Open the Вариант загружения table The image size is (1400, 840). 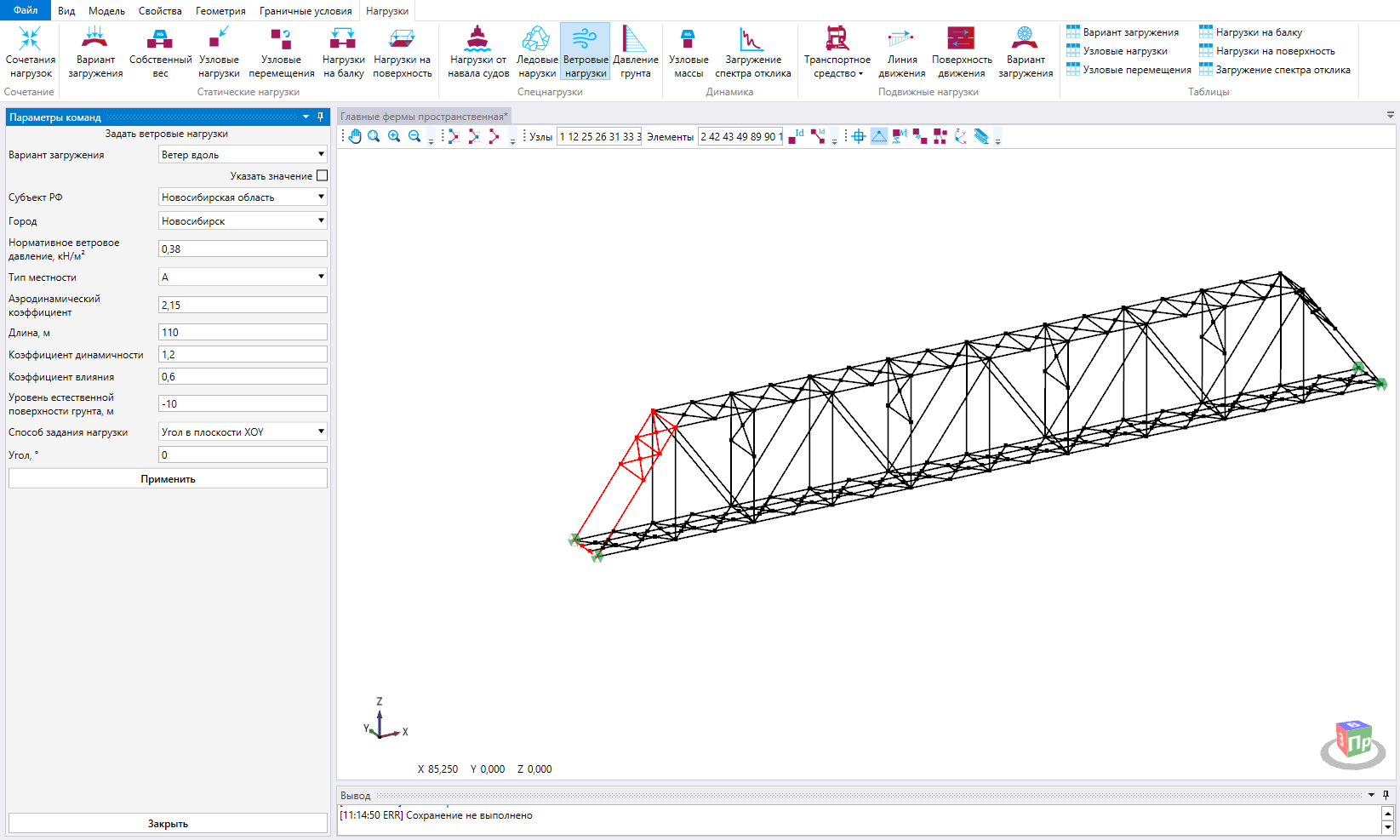coord(1123,32)
